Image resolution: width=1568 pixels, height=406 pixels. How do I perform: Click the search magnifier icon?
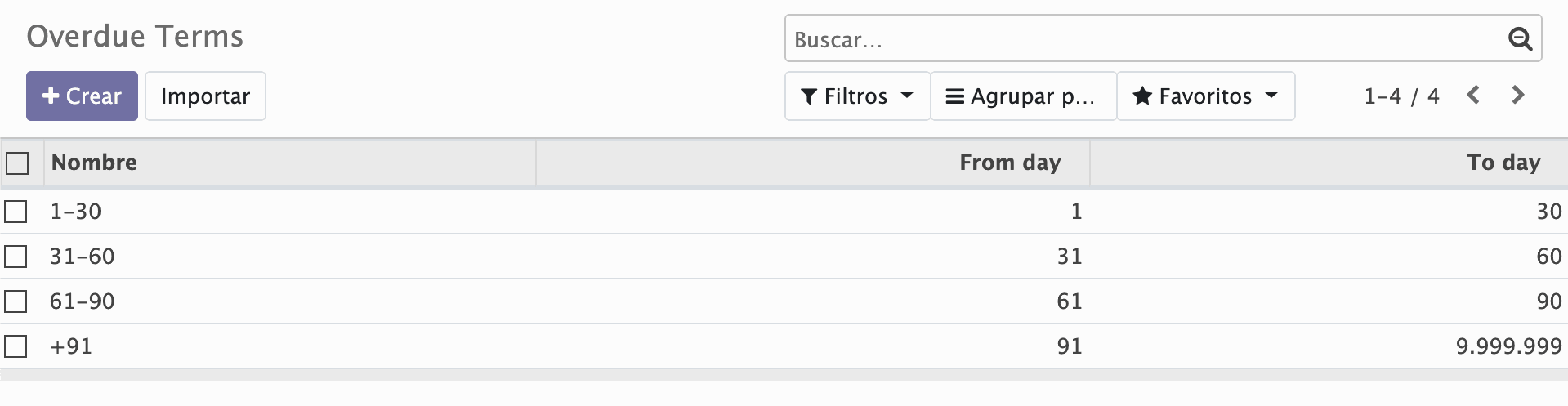(1520, 38)
